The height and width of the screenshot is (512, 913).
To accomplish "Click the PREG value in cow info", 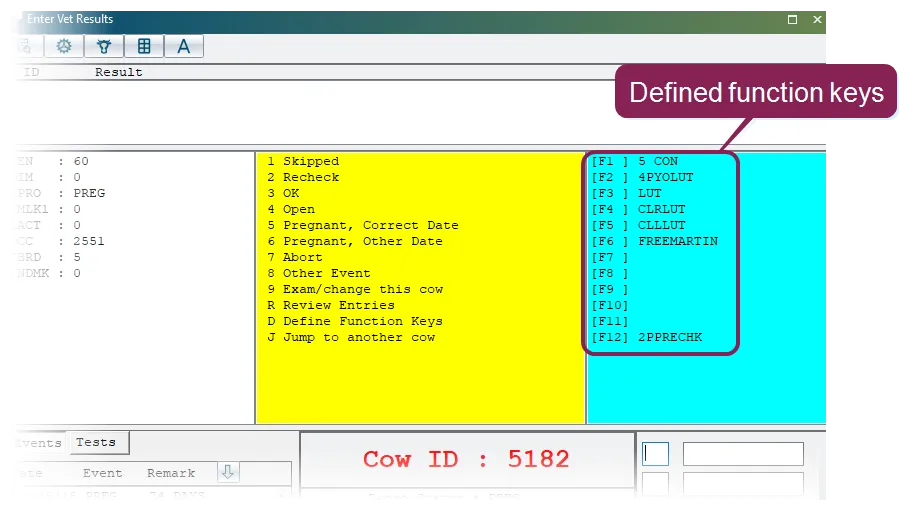I will point(89,193).
